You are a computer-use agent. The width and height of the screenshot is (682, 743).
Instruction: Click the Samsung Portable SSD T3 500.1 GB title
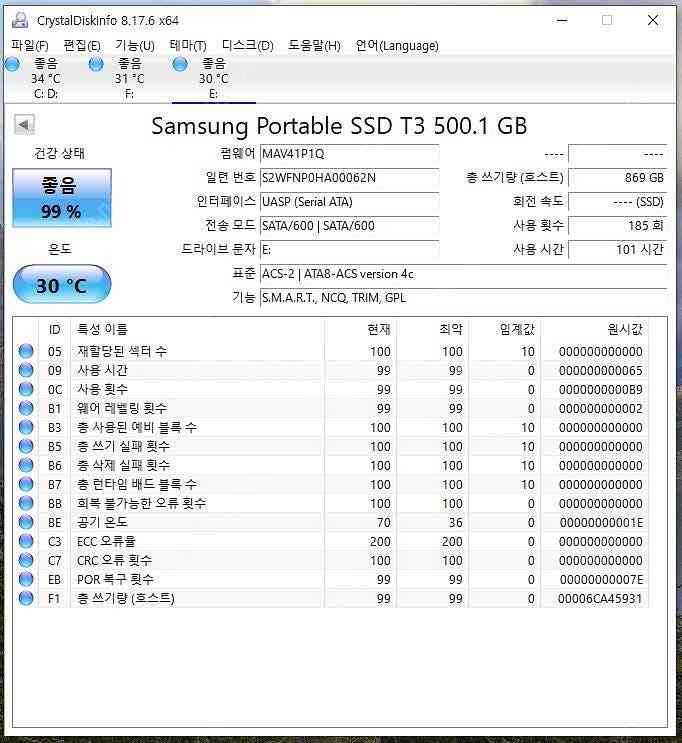[x=339, y=126]
